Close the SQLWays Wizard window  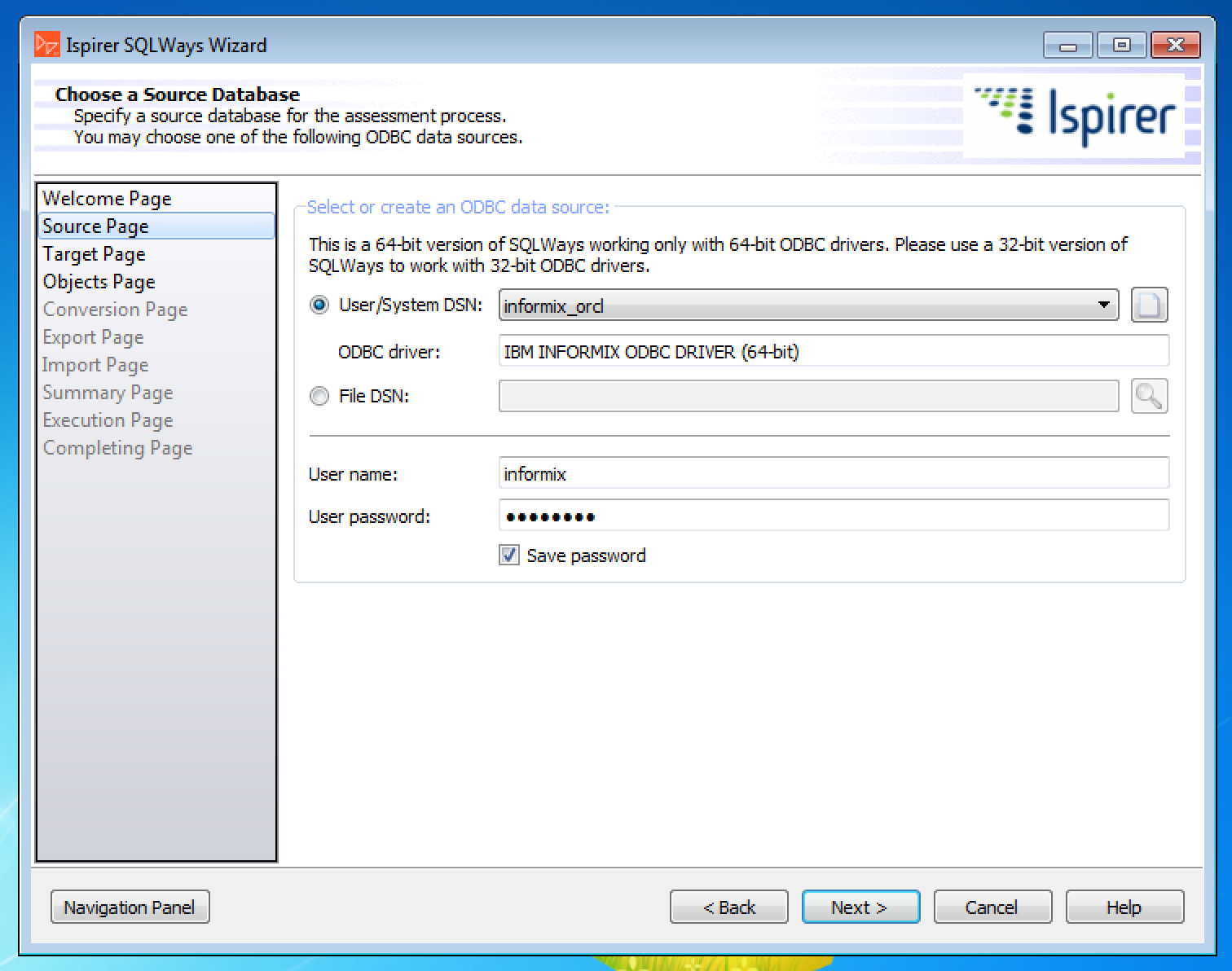(x=1175, y=45)
